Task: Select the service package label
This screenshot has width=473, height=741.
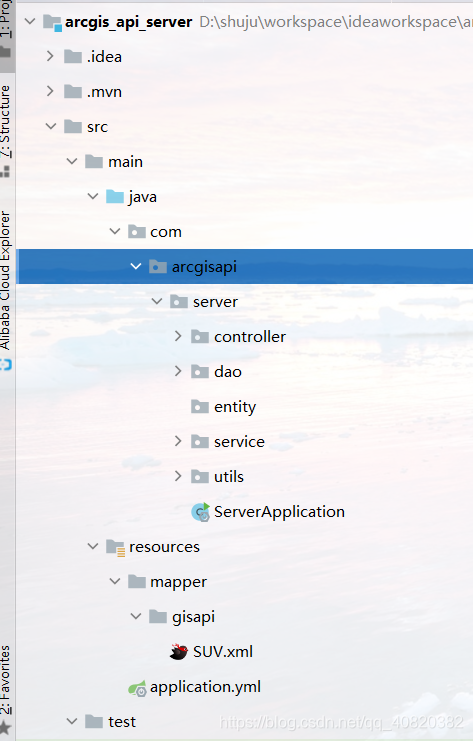Action: pos(239,441)
